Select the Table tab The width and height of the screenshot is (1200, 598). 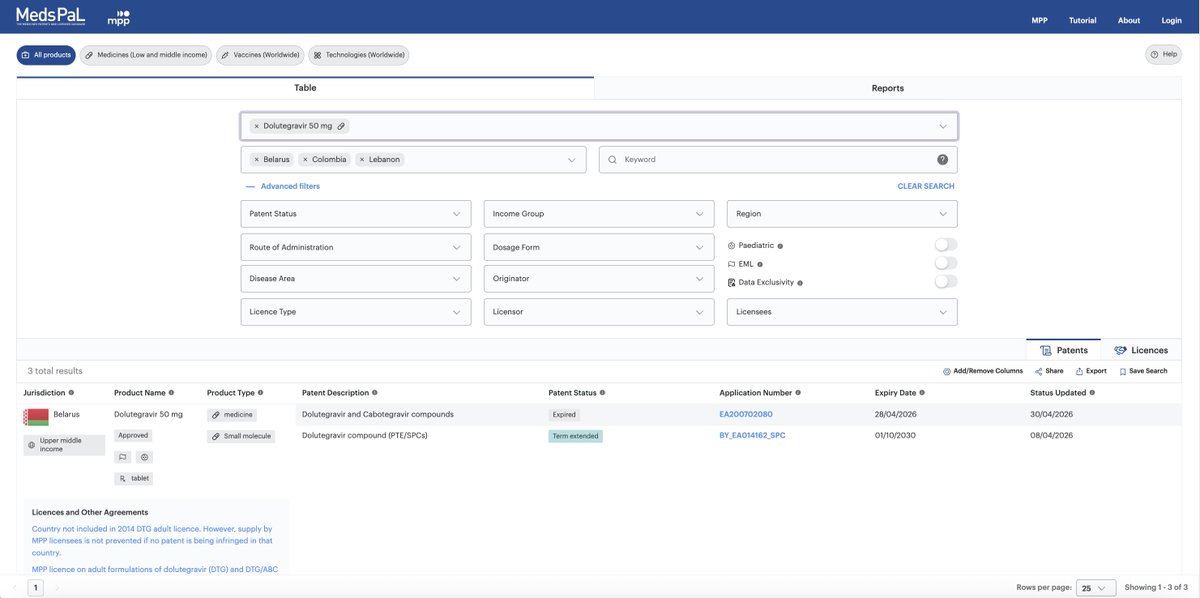tap(305, 88)
